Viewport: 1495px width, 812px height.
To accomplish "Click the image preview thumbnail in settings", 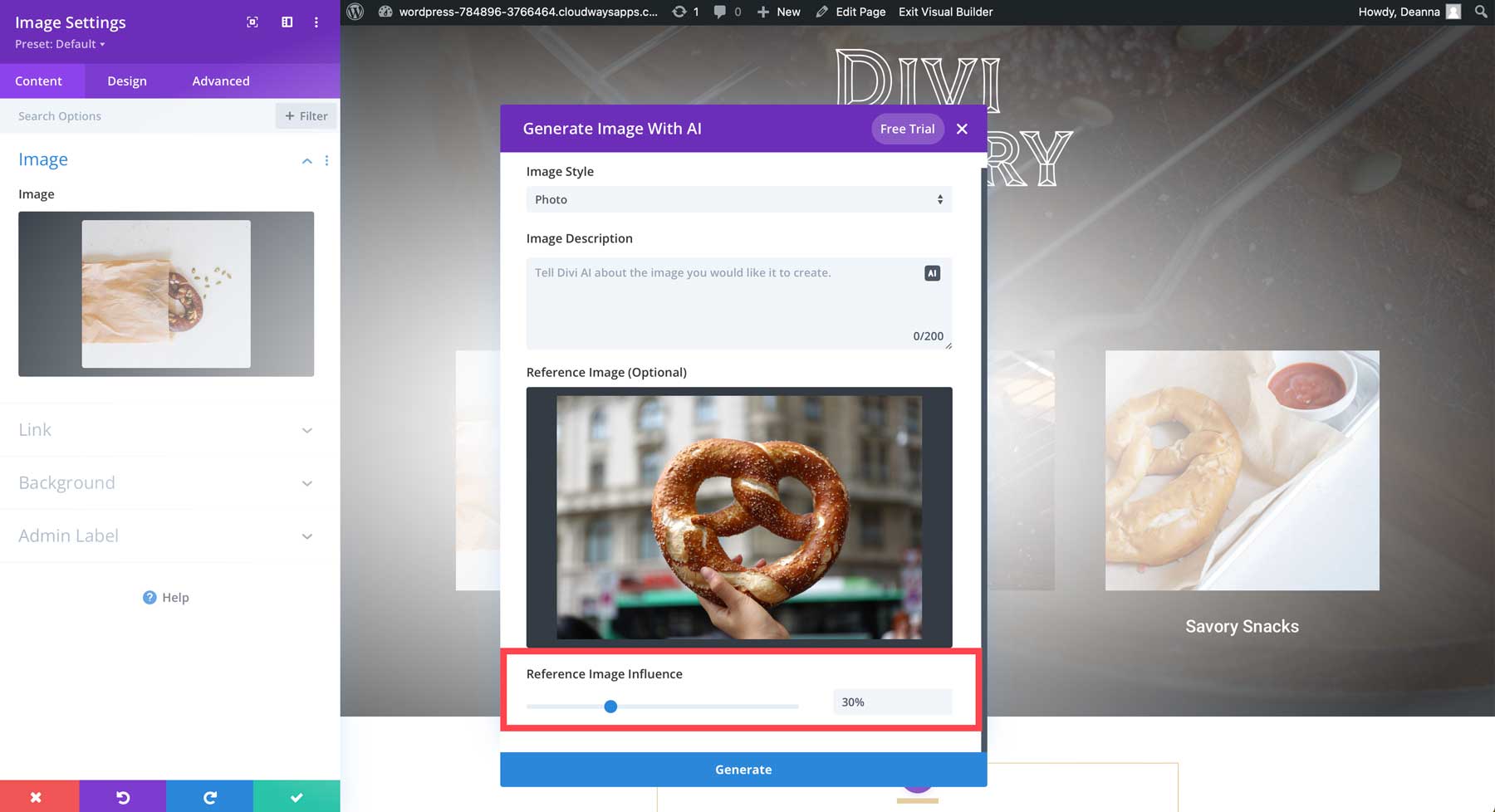I will coord(166,294).
